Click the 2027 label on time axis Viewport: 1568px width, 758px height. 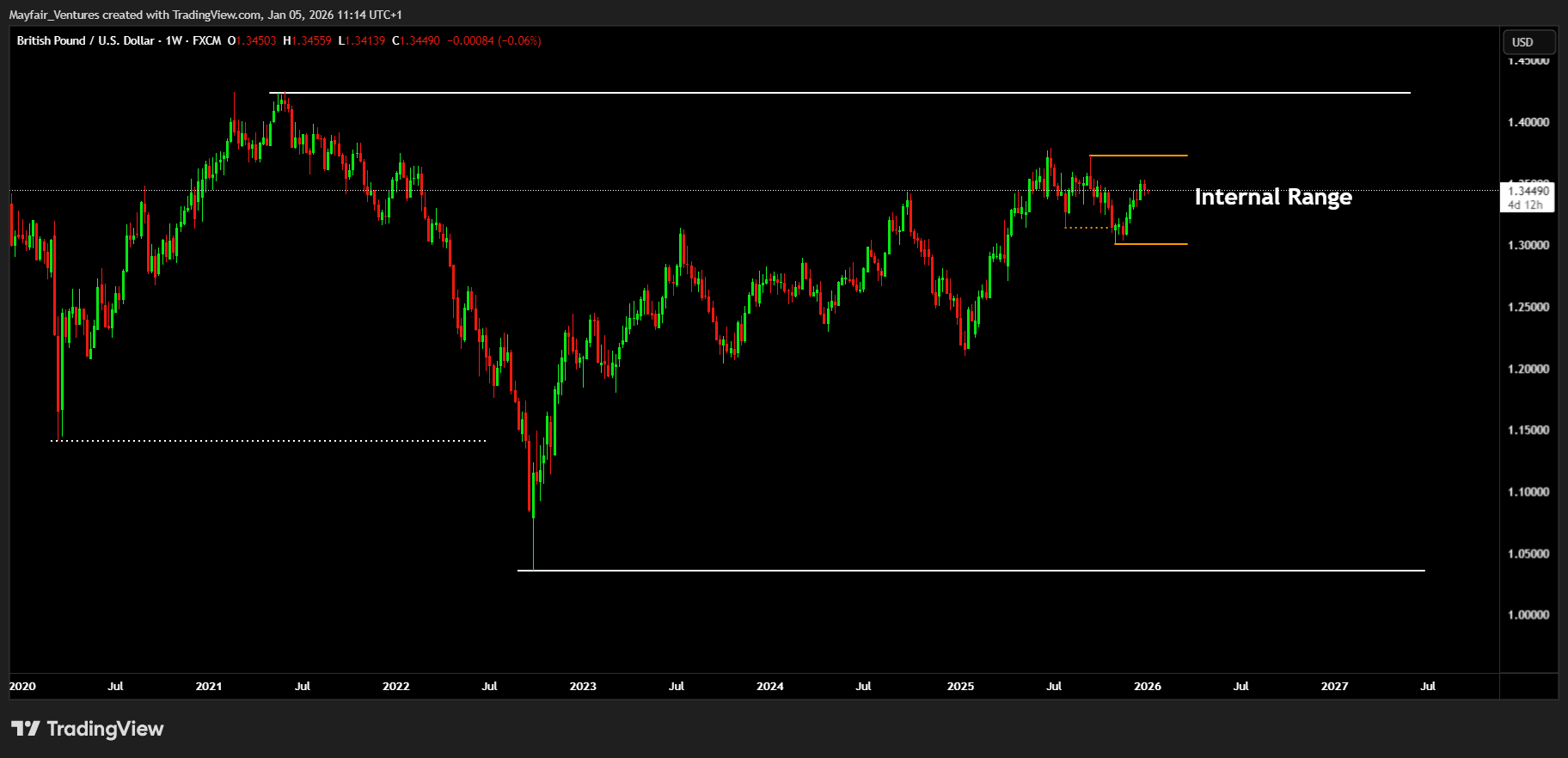1335,686
